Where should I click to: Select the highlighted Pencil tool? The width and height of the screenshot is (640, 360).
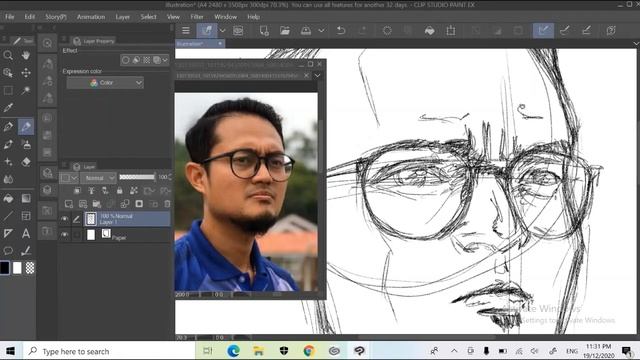pos(26,127)
